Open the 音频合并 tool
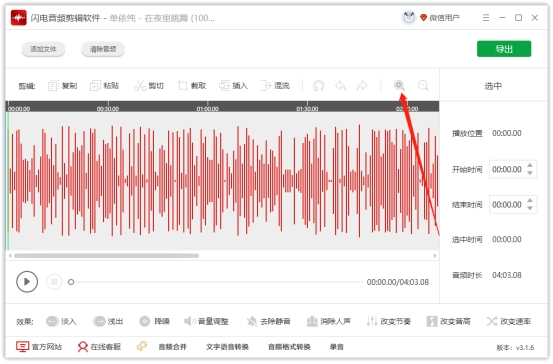 [172, 347]
